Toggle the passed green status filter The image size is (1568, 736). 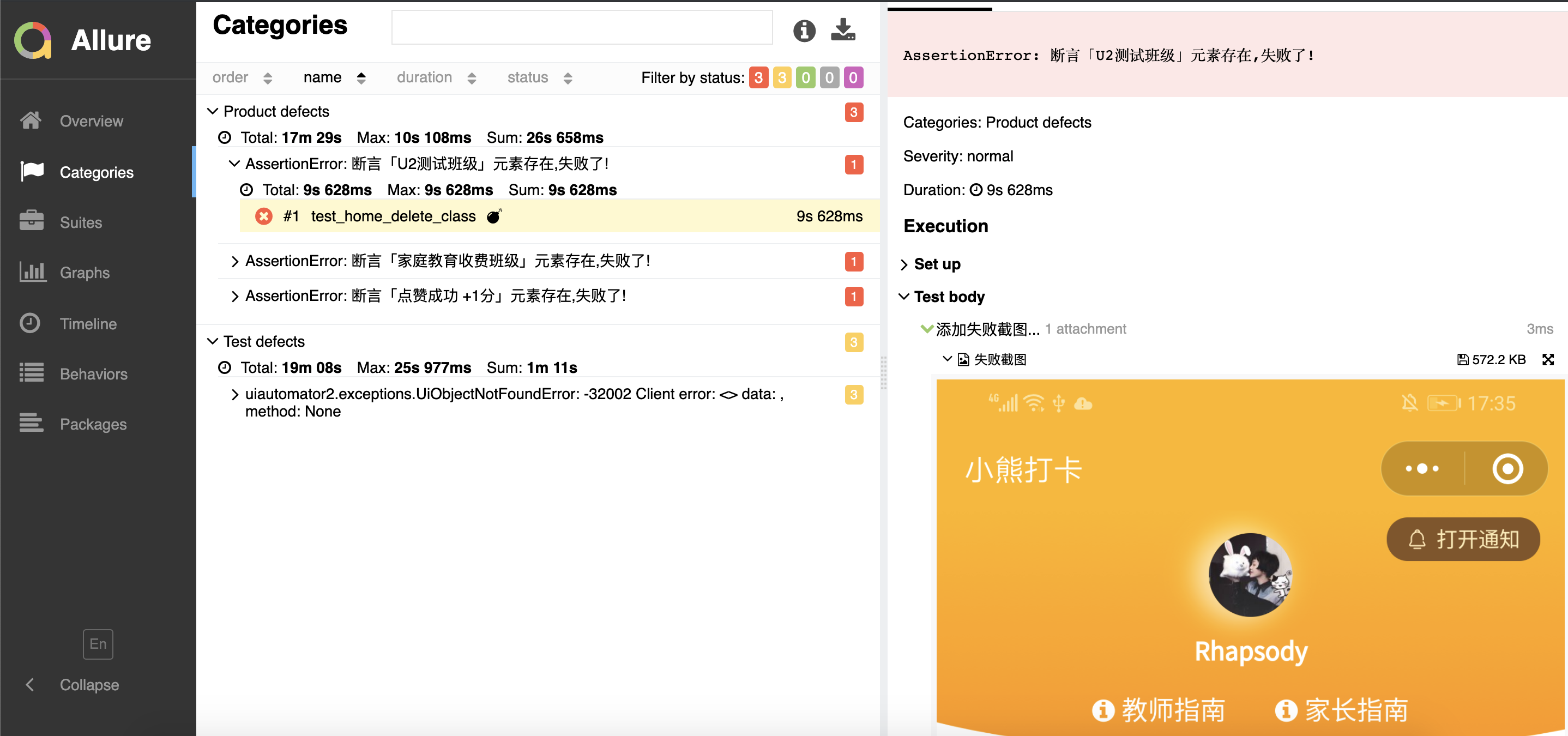point(806,78)
